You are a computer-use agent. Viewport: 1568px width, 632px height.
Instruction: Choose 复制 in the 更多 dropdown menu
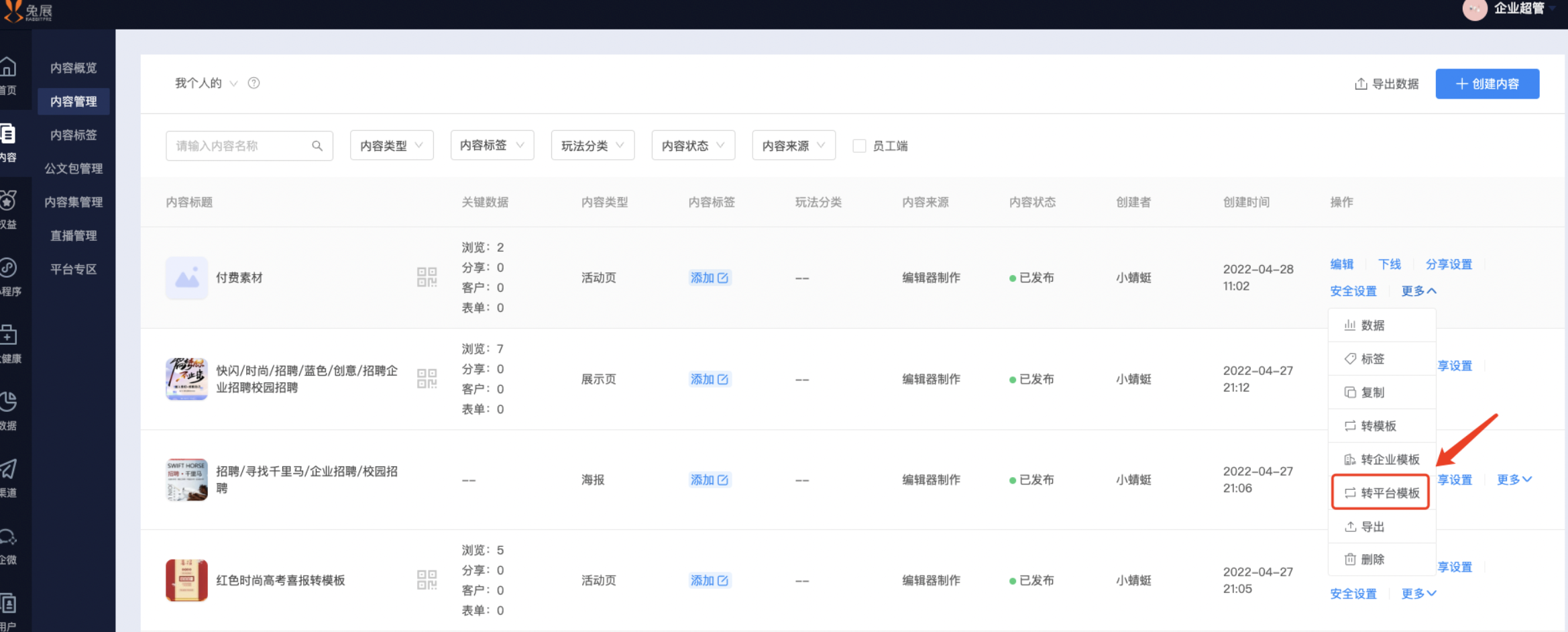(x=1382, y=392)
